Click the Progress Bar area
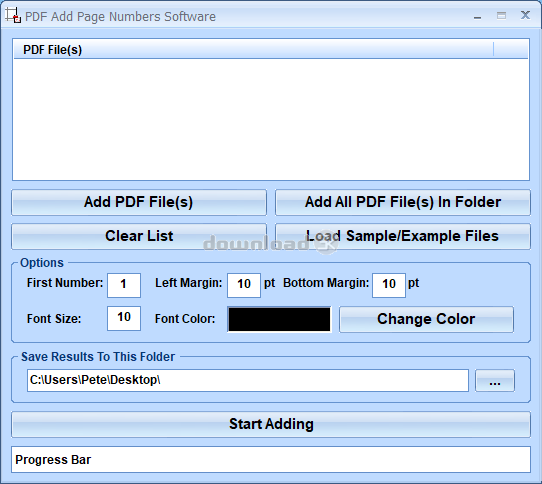 pos(271,459)
